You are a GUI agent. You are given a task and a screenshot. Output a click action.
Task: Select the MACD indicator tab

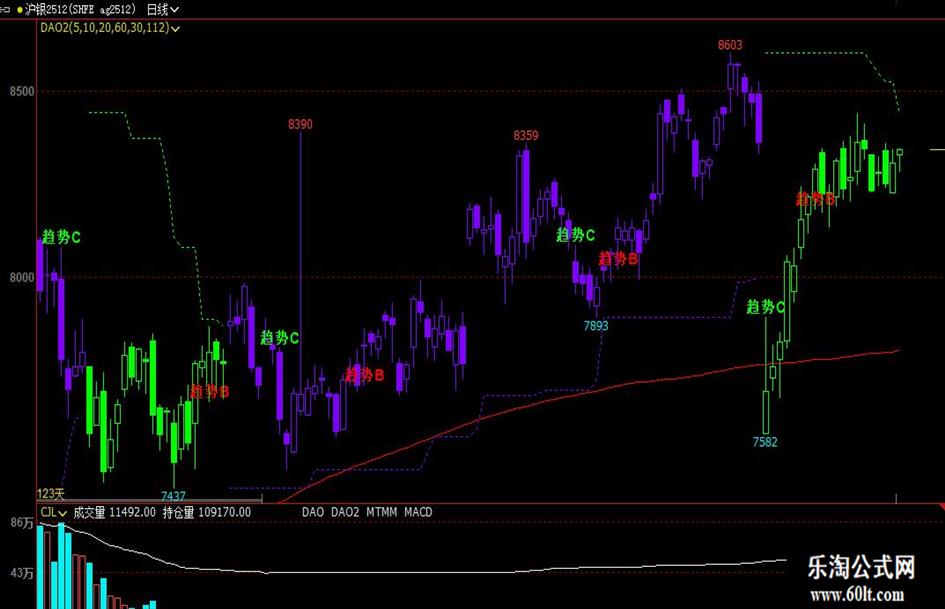418,512
